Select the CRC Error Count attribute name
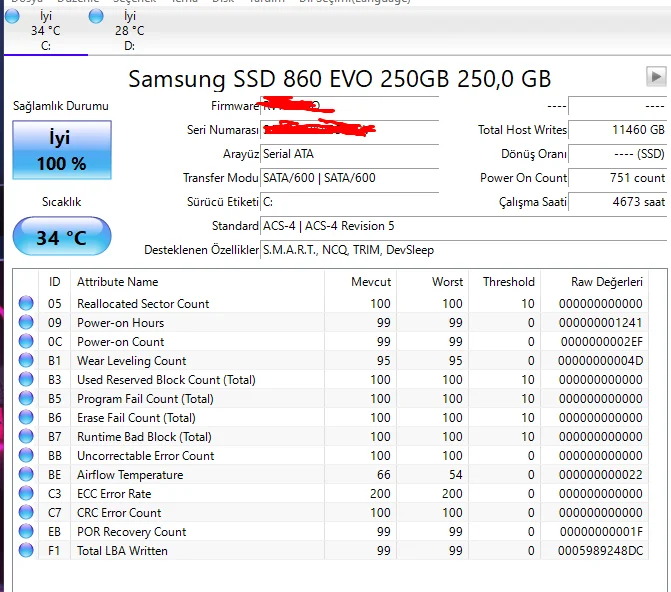 pos(119,512)
